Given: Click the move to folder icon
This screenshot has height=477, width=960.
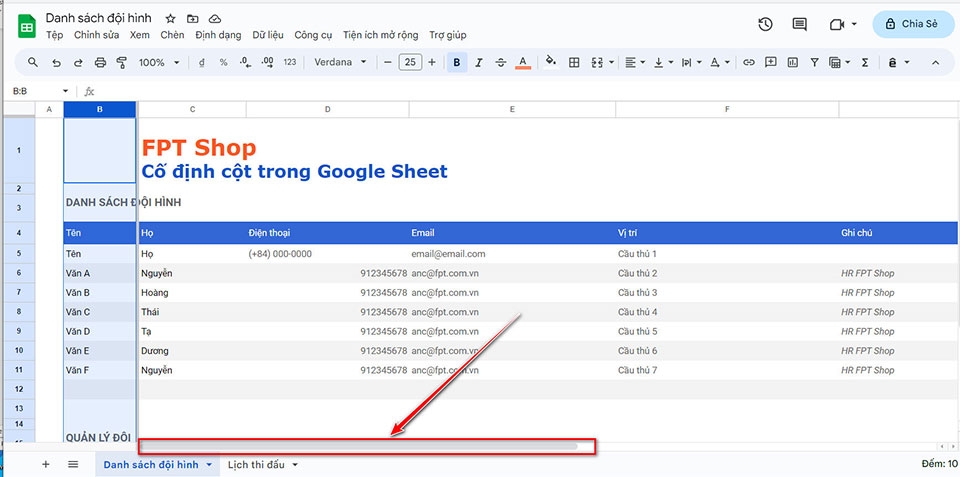Looking at the screenshot, I should click(193, 18).
